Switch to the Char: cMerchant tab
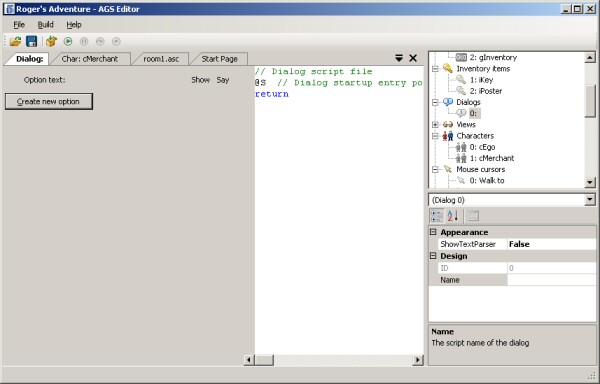600x384 pixels. pyautogui.click(x=90, y=59)
